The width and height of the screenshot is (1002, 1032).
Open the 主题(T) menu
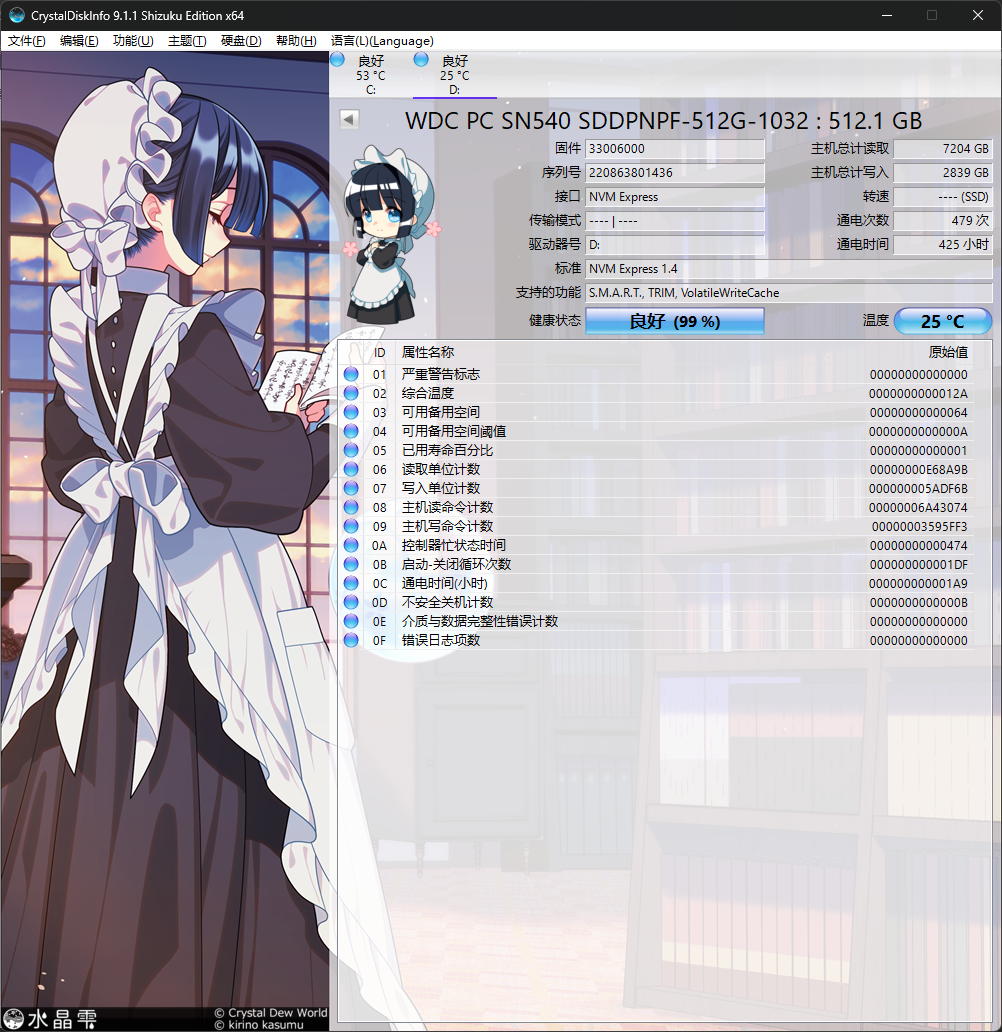187,41
